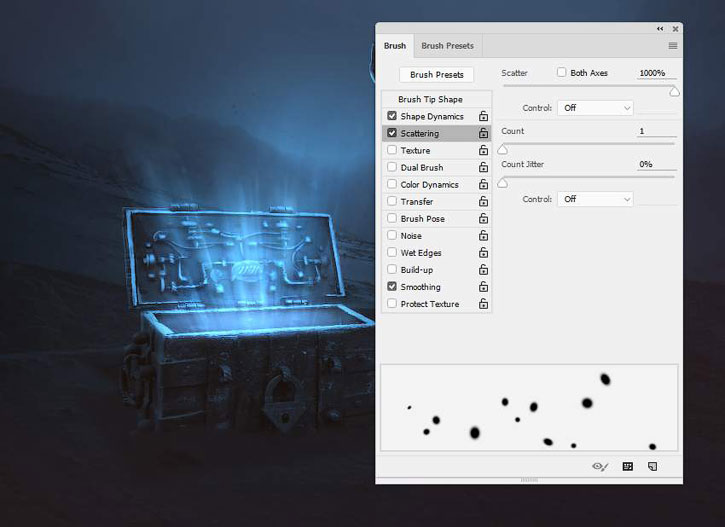Click the Scatter 1000% value field
Screen dimensions: 725x527
click(x=656, y=73)
